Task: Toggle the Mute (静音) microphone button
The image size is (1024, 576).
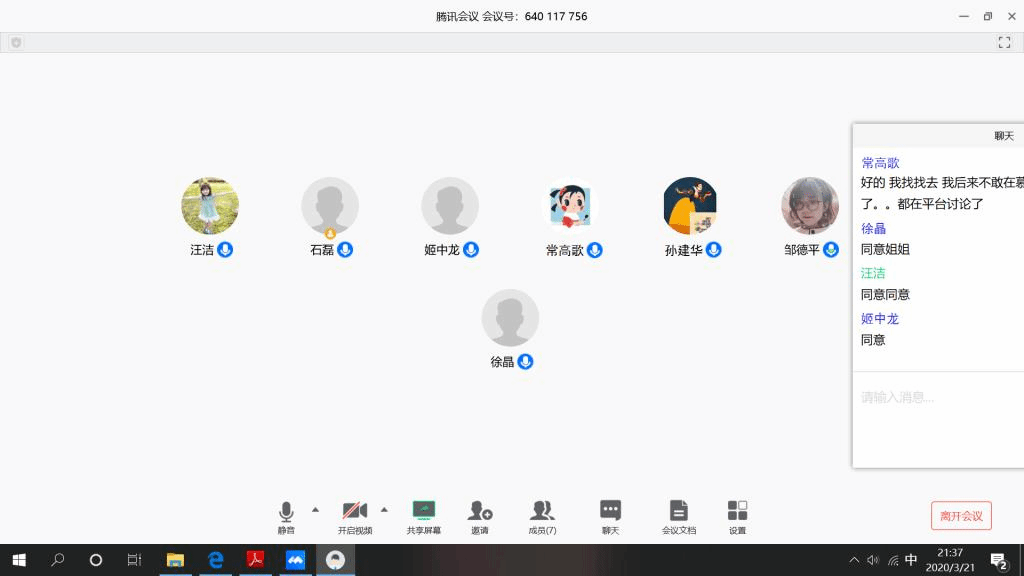Action: [x=286, y=511]
